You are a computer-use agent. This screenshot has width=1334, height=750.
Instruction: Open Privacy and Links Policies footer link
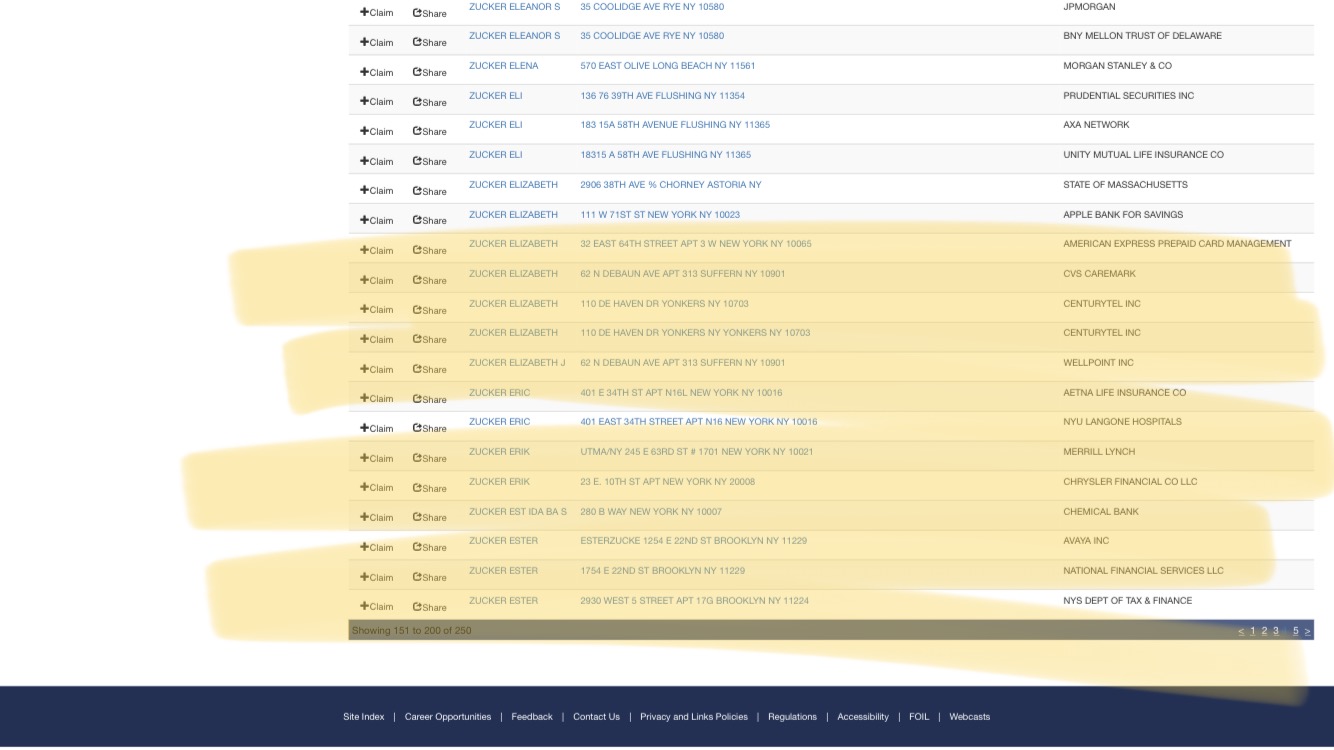694,717
